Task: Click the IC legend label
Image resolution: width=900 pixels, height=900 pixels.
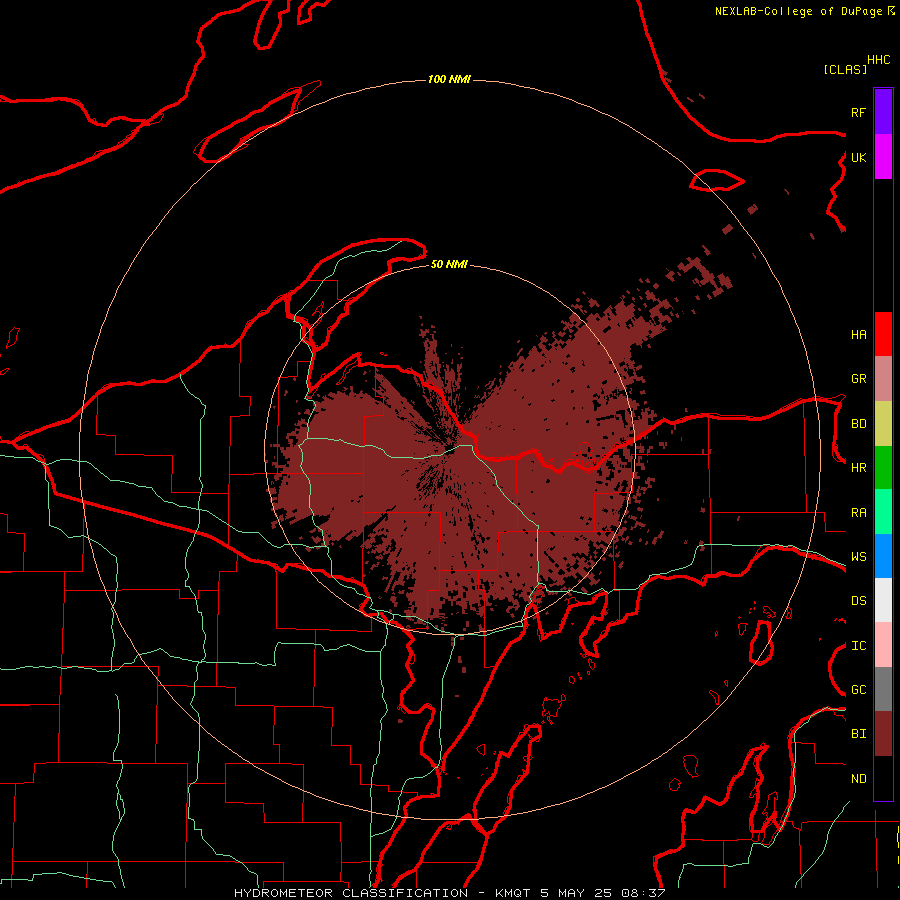Action: tap(858, 646)
